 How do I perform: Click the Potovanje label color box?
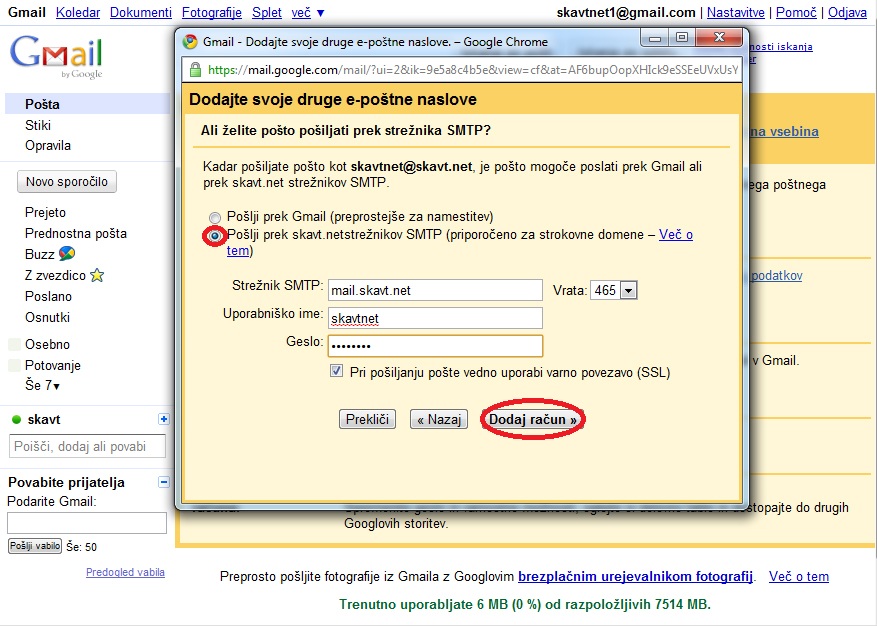coord(15,365)
